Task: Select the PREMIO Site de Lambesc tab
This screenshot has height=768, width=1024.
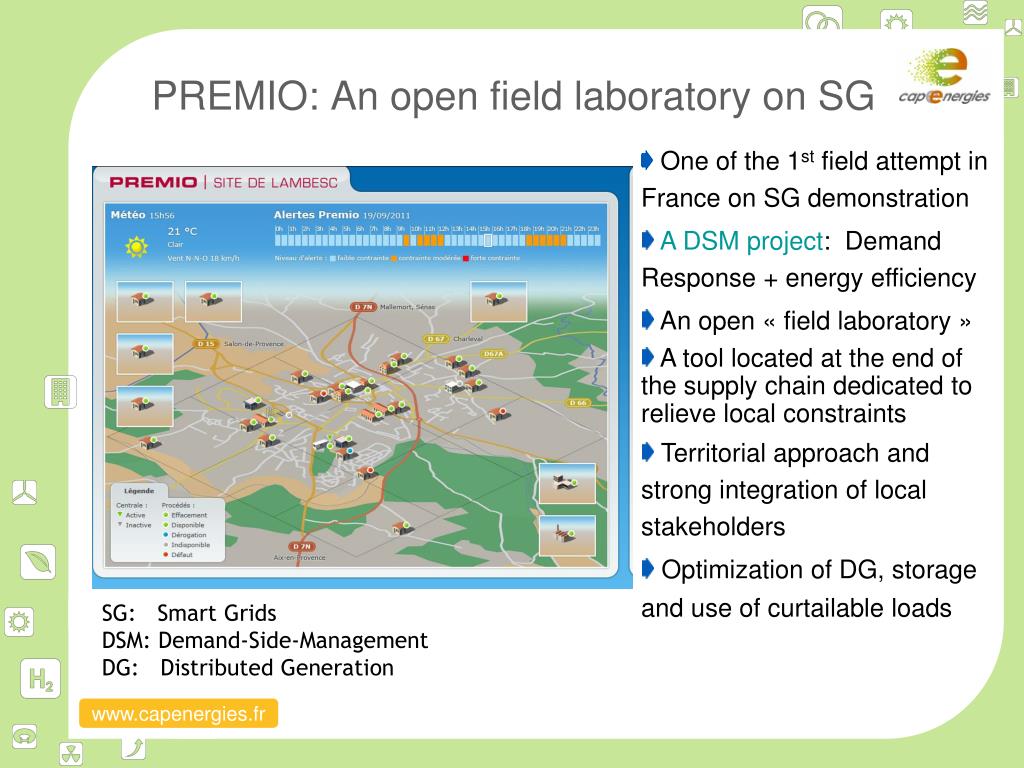Action: pyautogui.click(x=223, y=182)
